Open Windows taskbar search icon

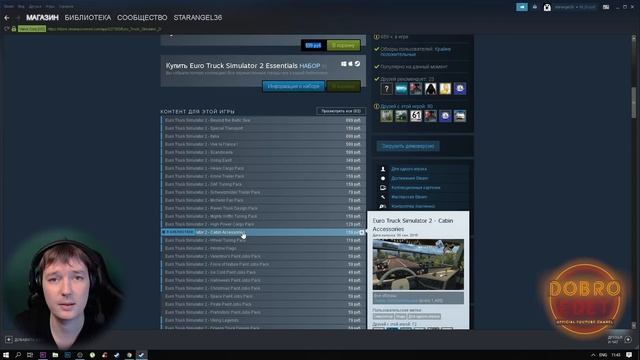(x=18, y=355)
